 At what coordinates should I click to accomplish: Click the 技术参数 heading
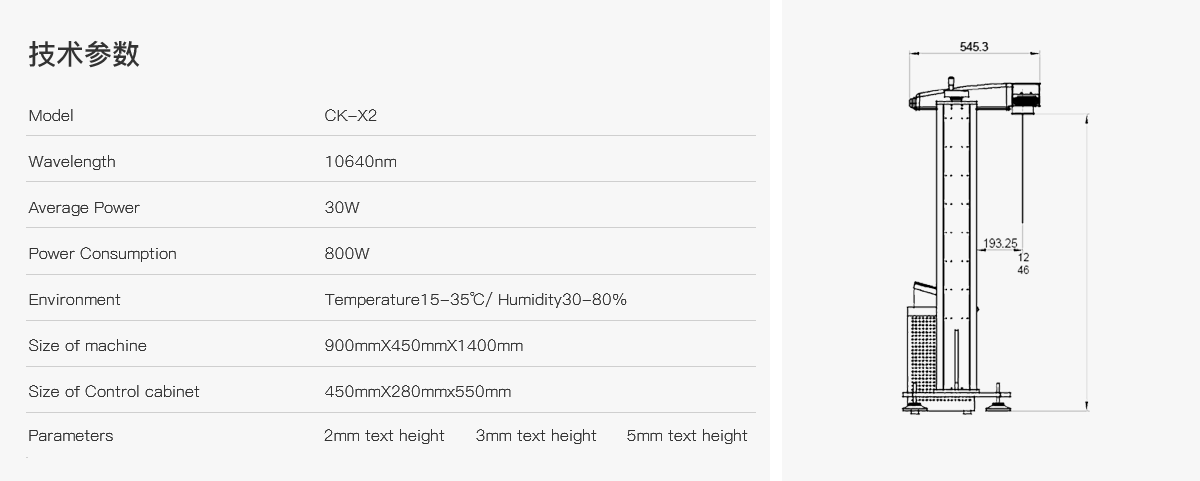click(84, 54)
